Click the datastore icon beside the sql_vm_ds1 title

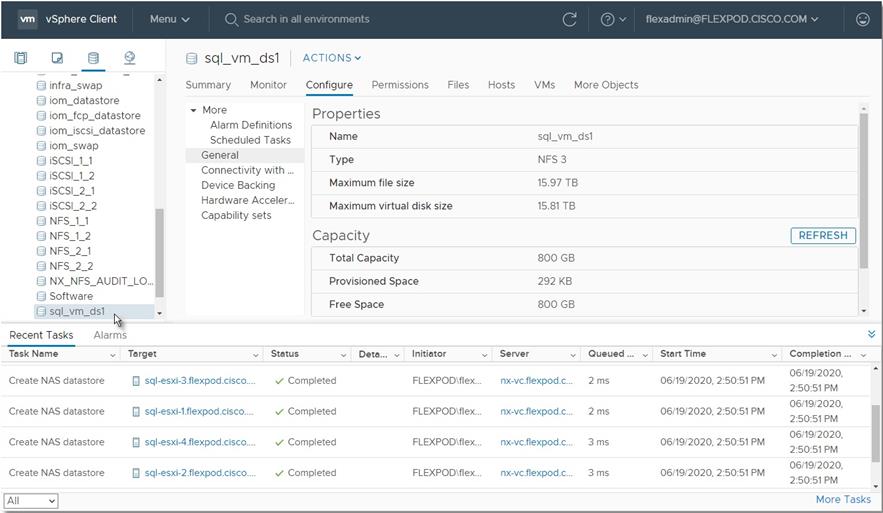tap(191, 58)
